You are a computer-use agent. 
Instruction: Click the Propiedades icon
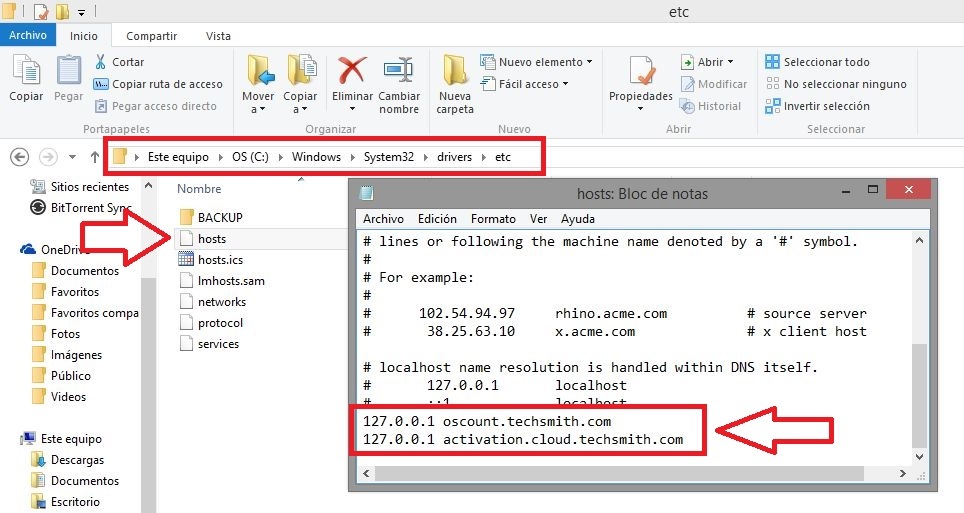(x=642, y=71)
